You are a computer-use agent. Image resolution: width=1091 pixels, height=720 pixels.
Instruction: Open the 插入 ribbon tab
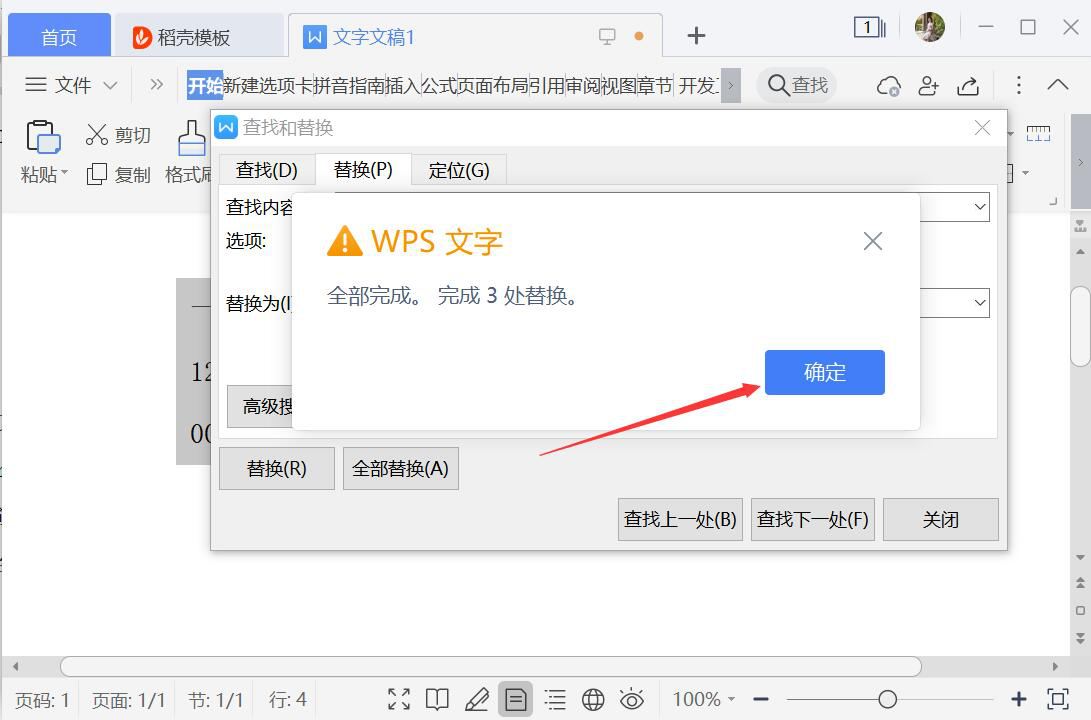(x=403, y=85)
